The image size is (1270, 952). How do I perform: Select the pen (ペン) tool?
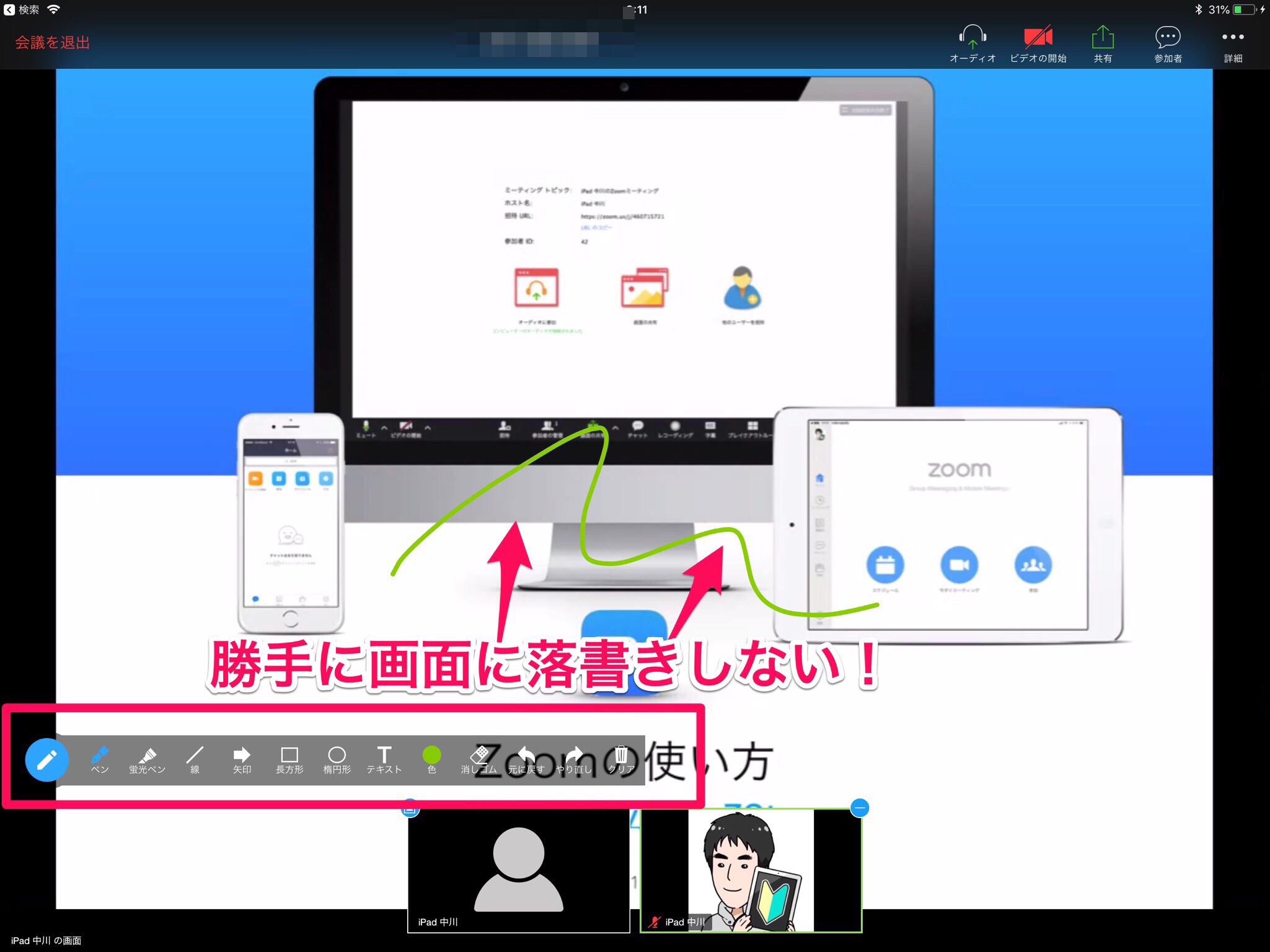pos(100,760)
